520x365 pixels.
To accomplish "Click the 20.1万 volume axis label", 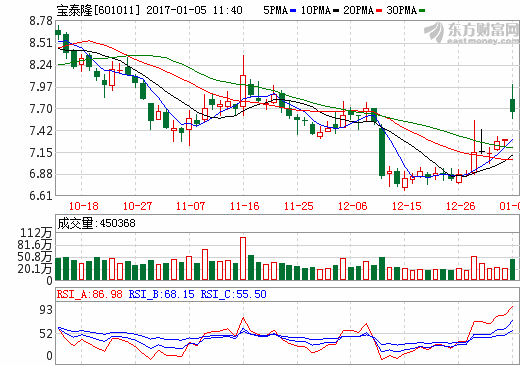I will 35,269.
